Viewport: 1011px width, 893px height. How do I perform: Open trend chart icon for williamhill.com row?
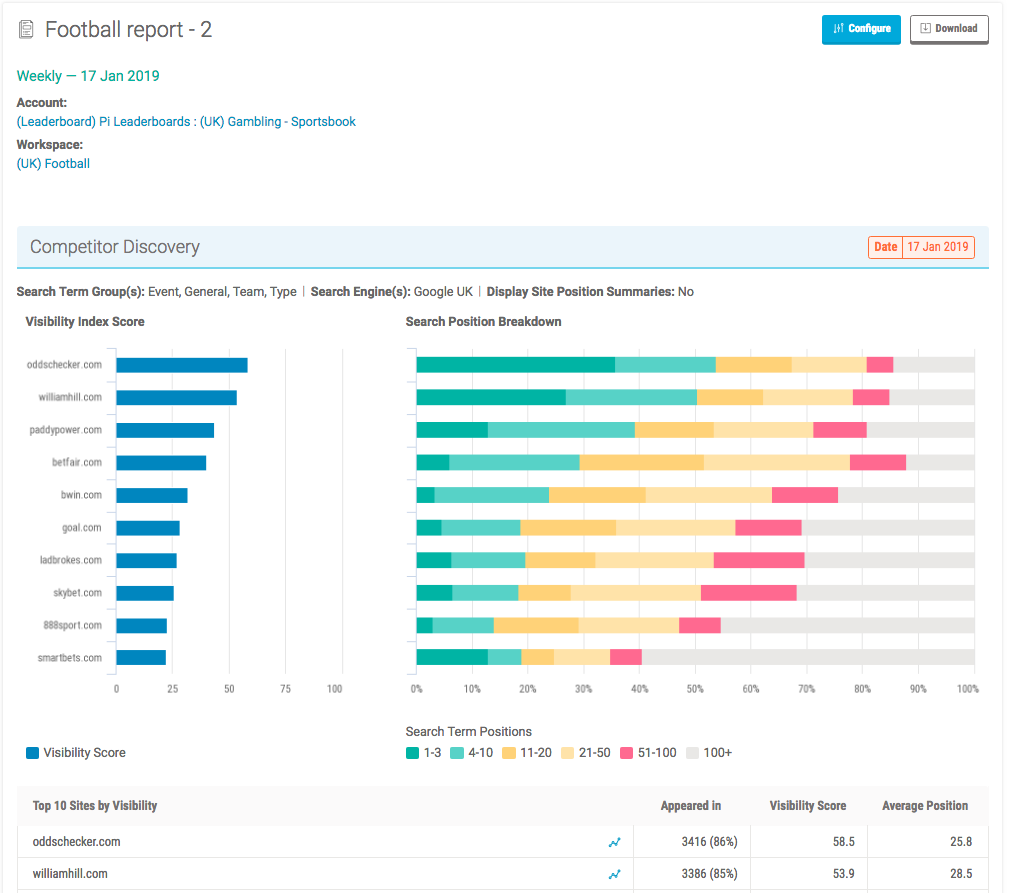[x=614, y=874]
